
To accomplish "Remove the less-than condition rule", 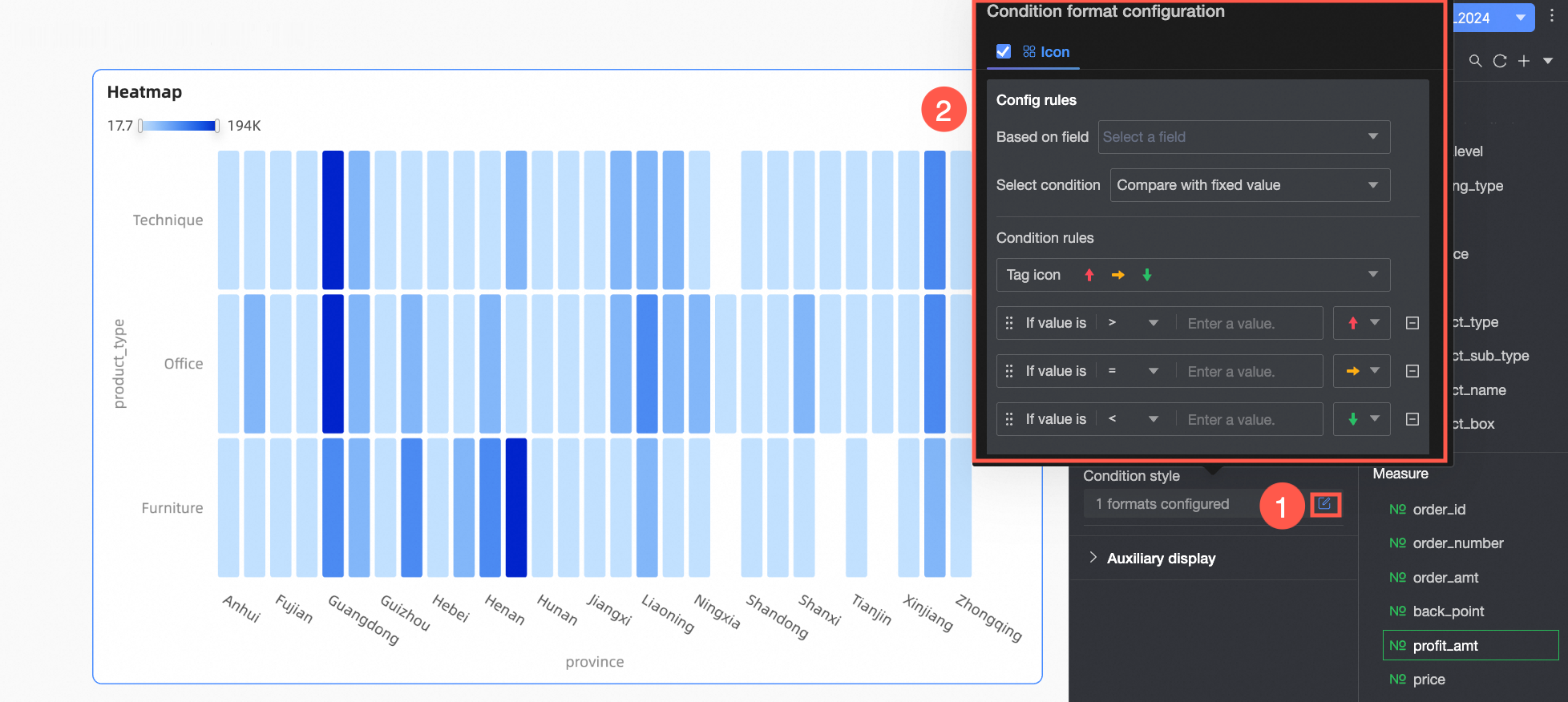I will (x=1412, y=419).
